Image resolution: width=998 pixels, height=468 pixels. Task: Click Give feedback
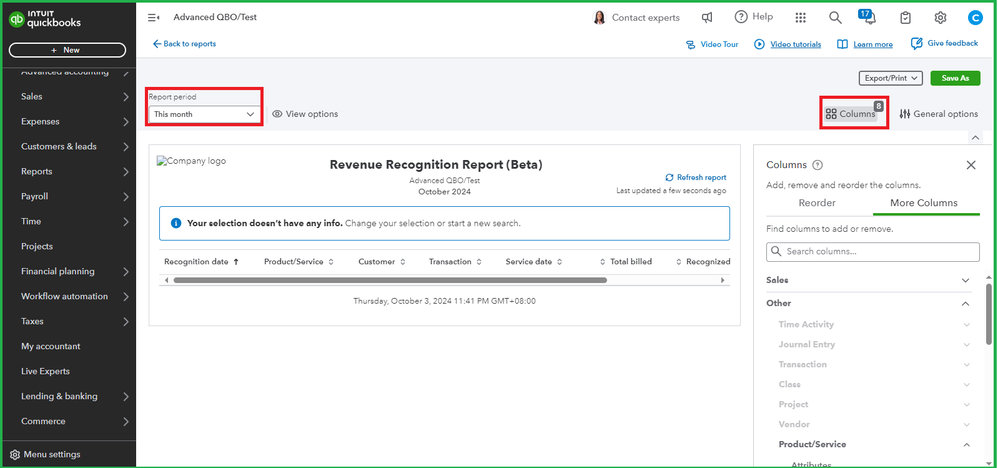(x=945, y=43)
